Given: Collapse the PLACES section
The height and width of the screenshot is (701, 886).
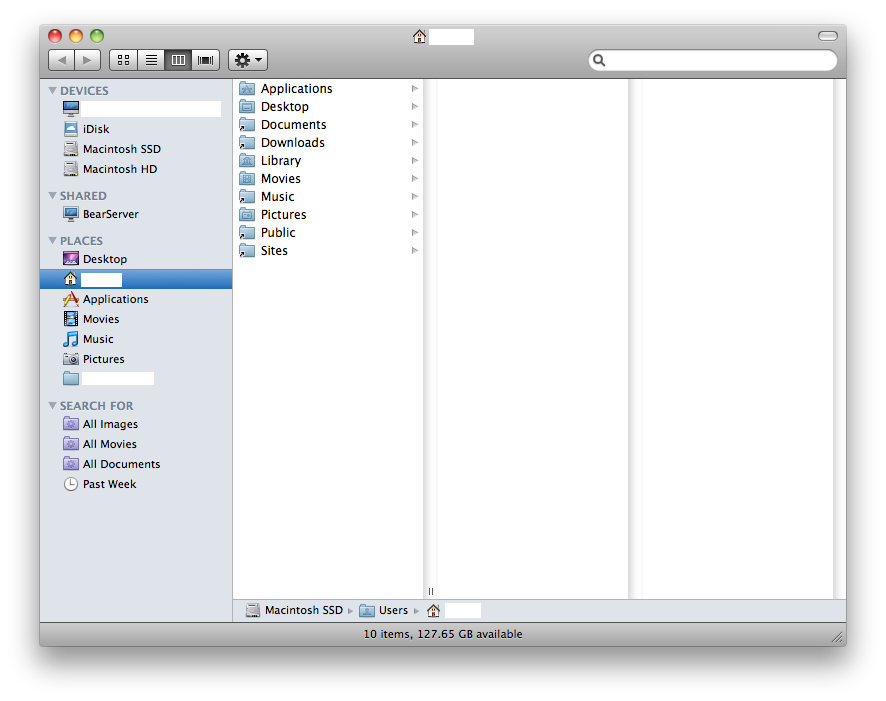Looking at the screenshot, I should pyautogui.click(x=53, y=241).
